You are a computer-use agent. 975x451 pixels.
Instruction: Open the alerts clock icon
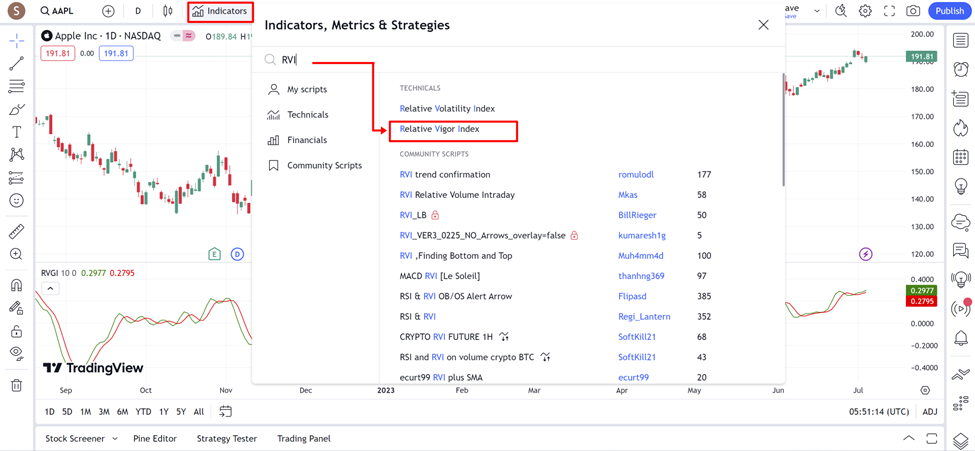(960, 68)
